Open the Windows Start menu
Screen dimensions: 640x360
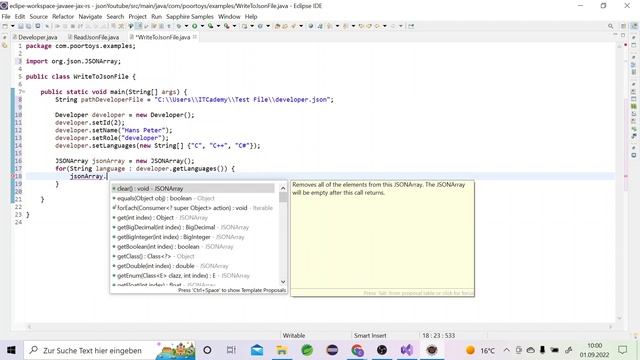(x=11, y=350)
